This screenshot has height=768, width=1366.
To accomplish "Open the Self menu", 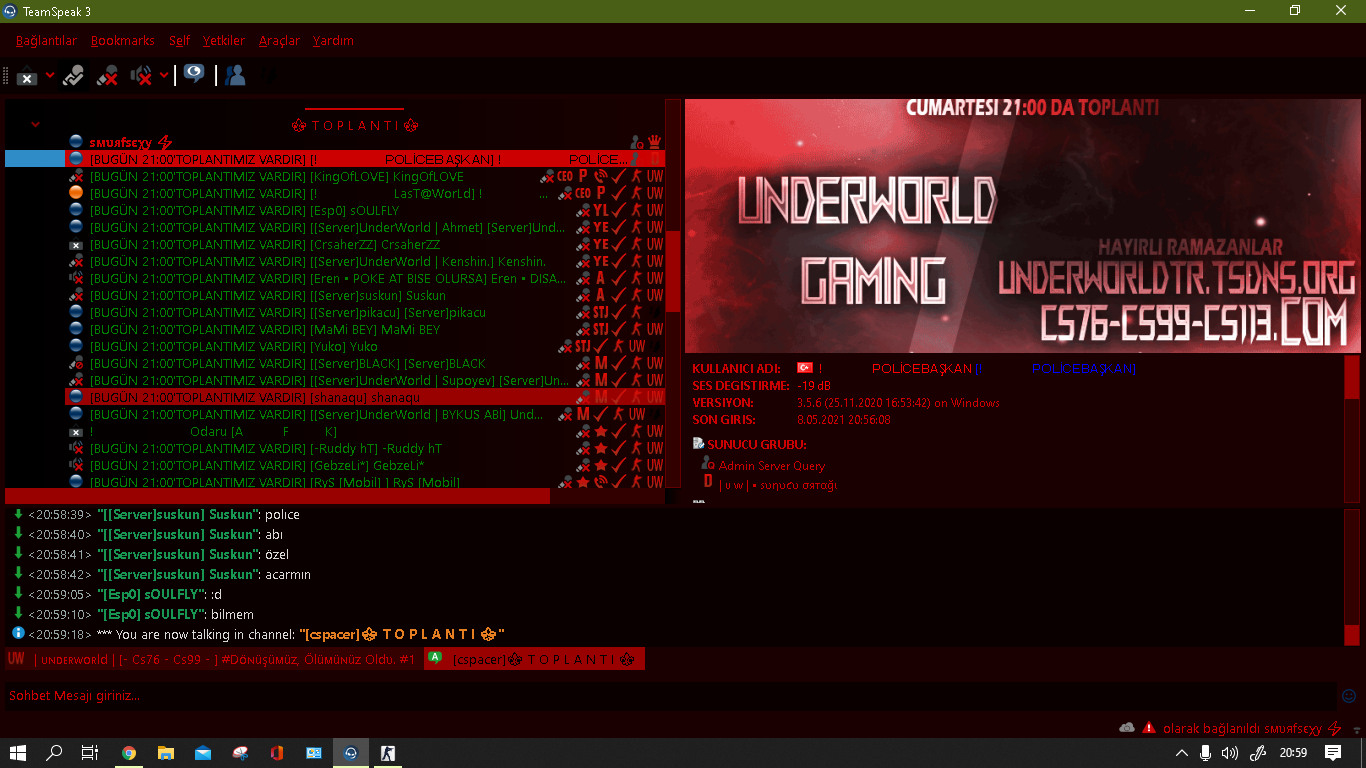I will [179, 41].
